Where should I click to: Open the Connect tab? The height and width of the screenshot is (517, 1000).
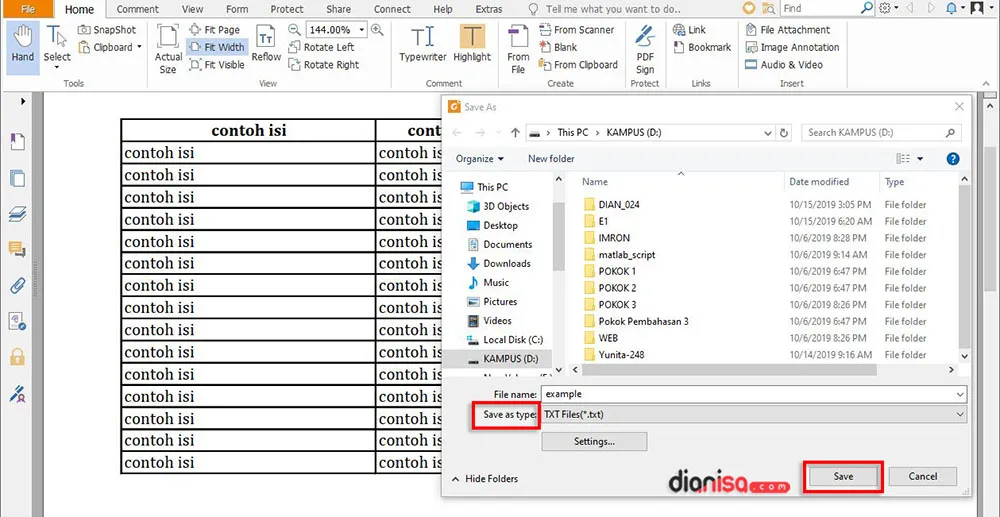tap(392, 9)
